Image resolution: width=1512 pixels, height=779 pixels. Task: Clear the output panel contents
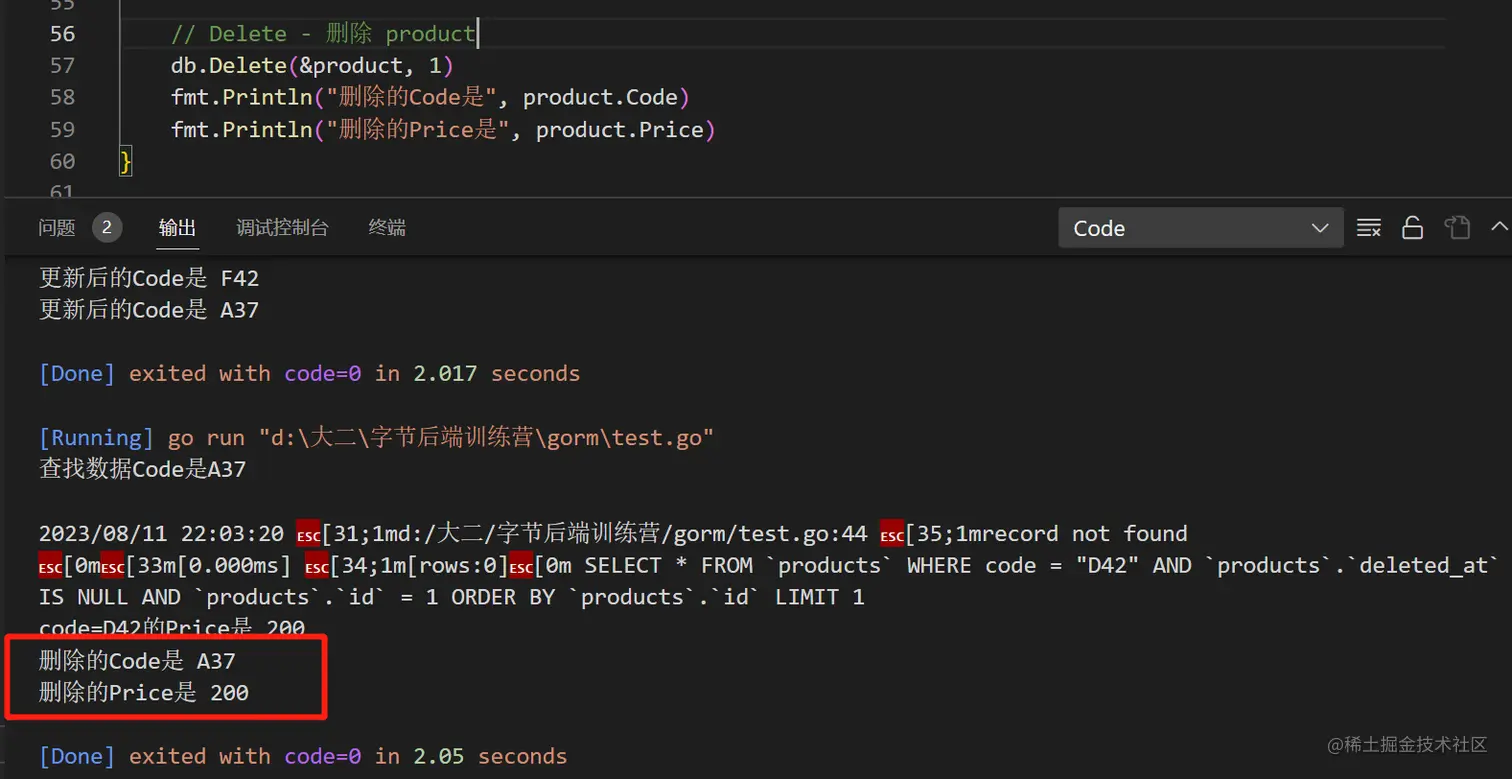(x=1368, y=228)
